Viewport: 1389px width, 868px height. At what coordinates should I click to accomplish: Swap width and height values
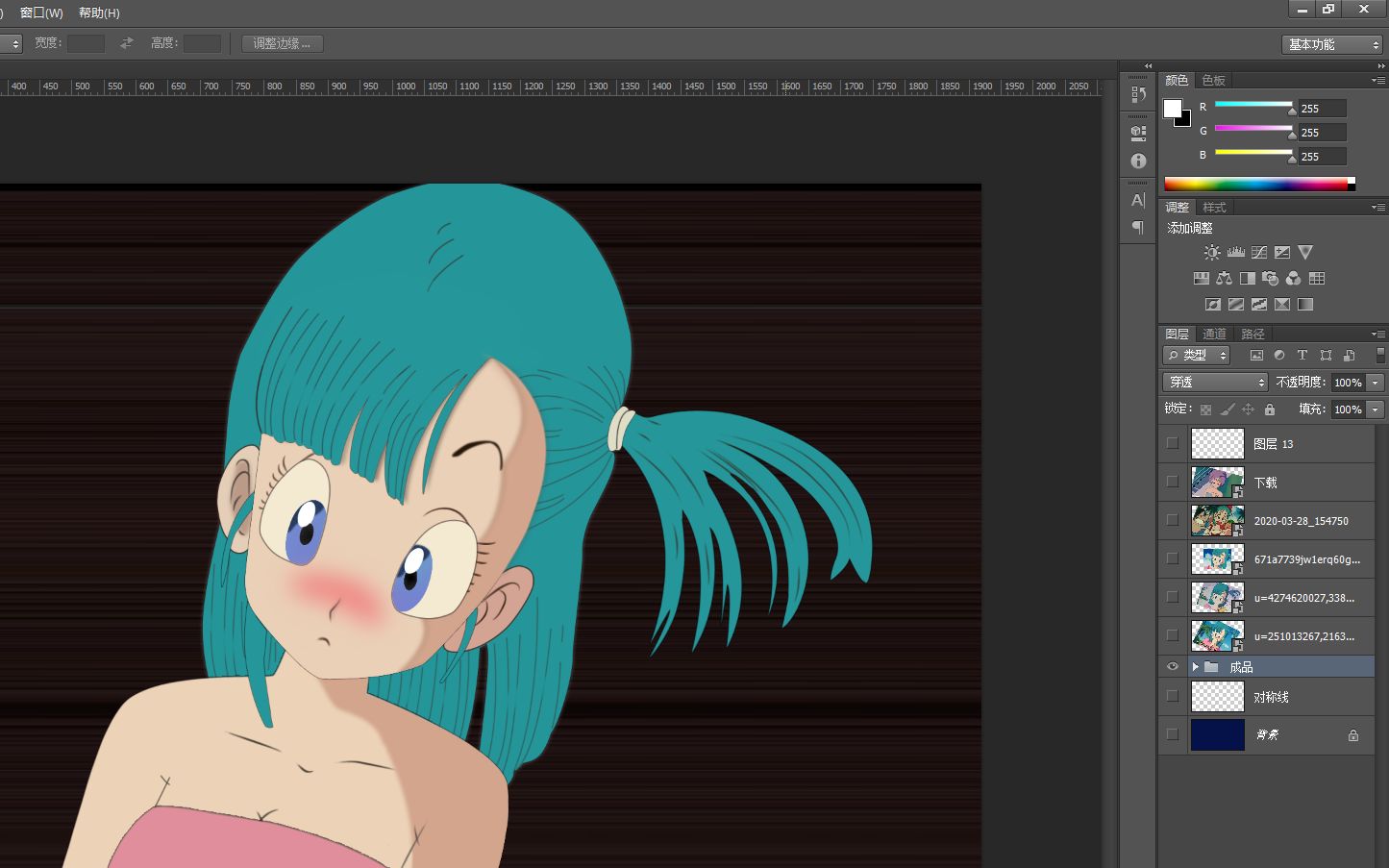coord(127,43)
